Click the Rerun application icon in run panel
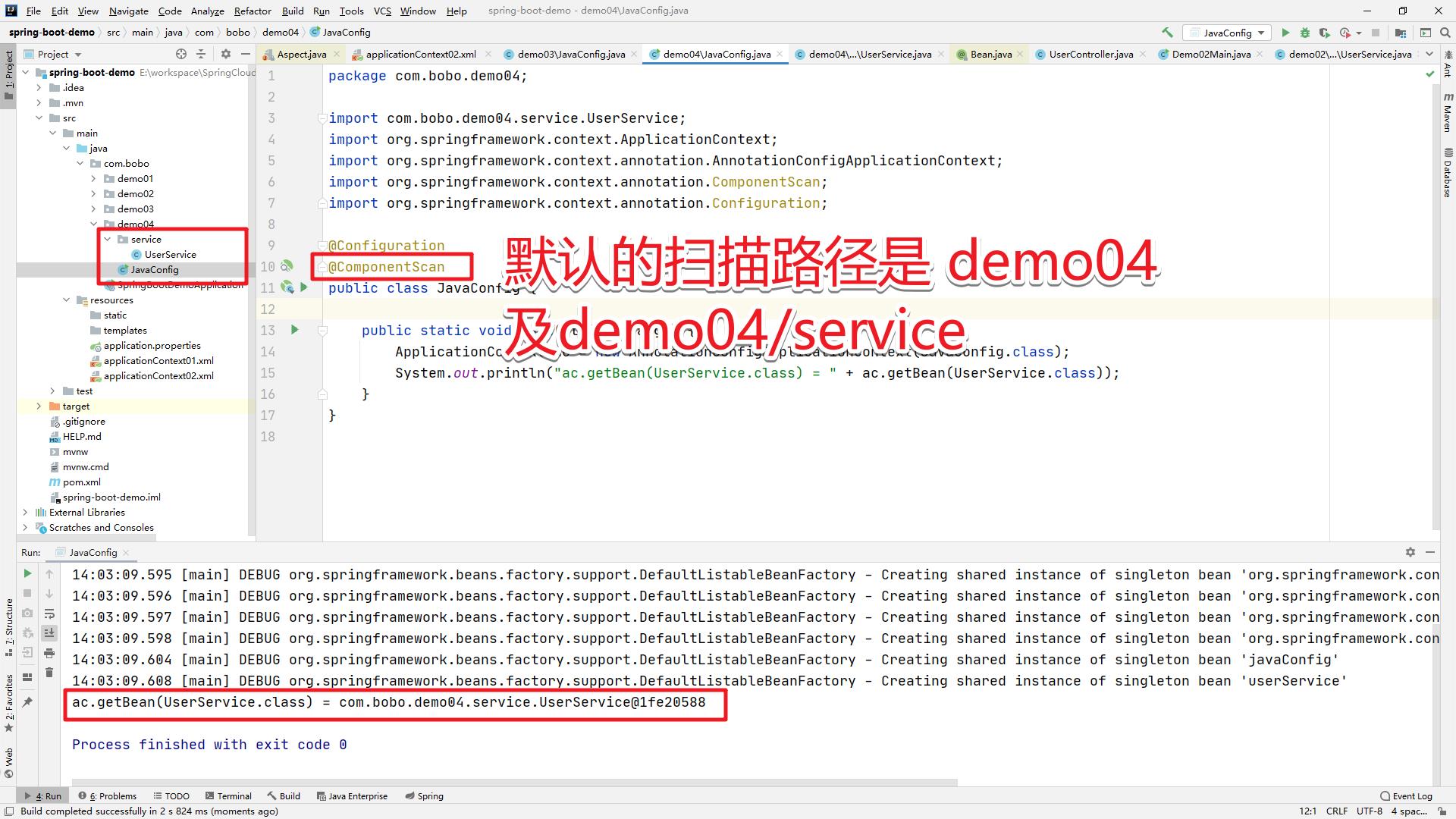 pos(27,574)
